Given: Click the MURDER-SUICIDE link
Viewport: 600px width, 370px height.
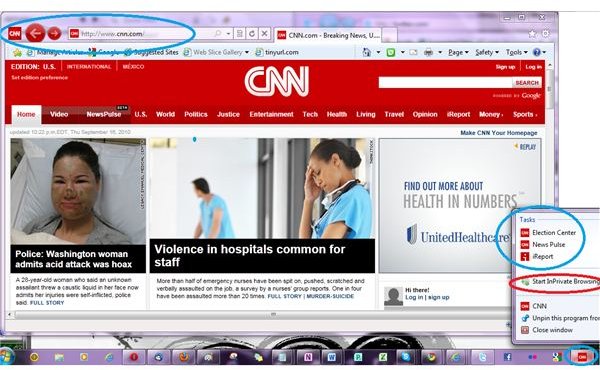Looking at the screenshot, I should [330, 297].
